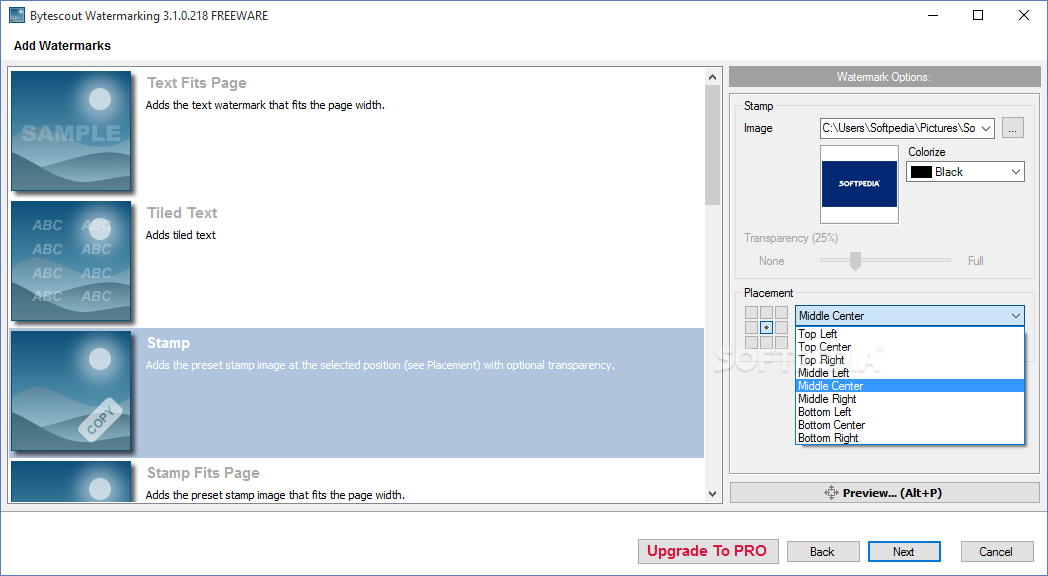Choose Bottom Left from placement list
Image resolution: width=1048 pixels, height=576 pixels.
910,412
